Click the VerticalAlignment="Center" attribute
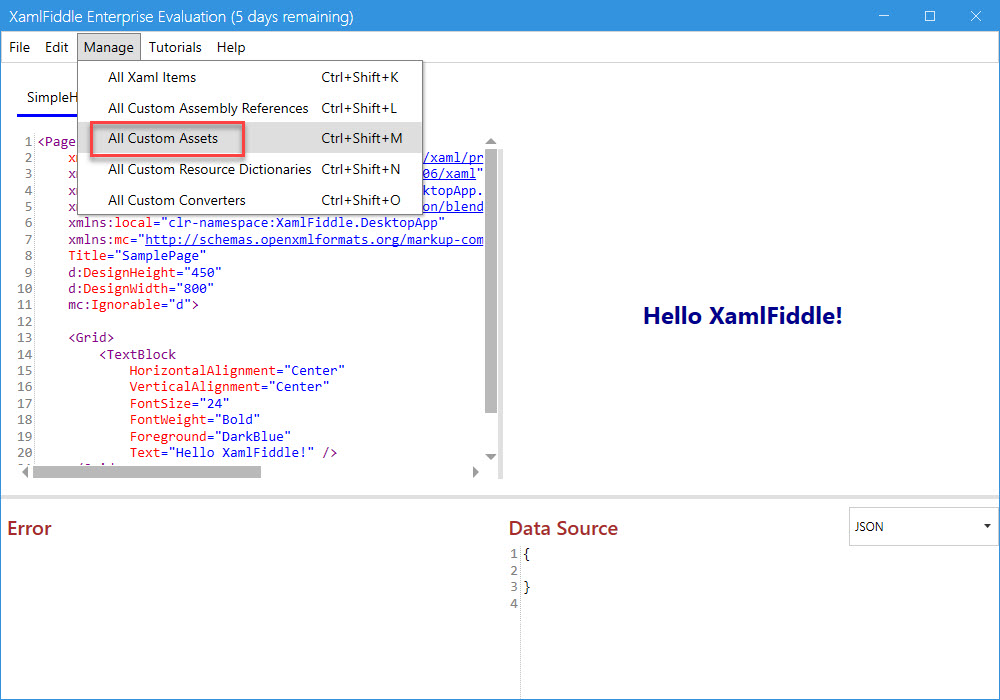The image size is (1000, 700). point(230,387)
